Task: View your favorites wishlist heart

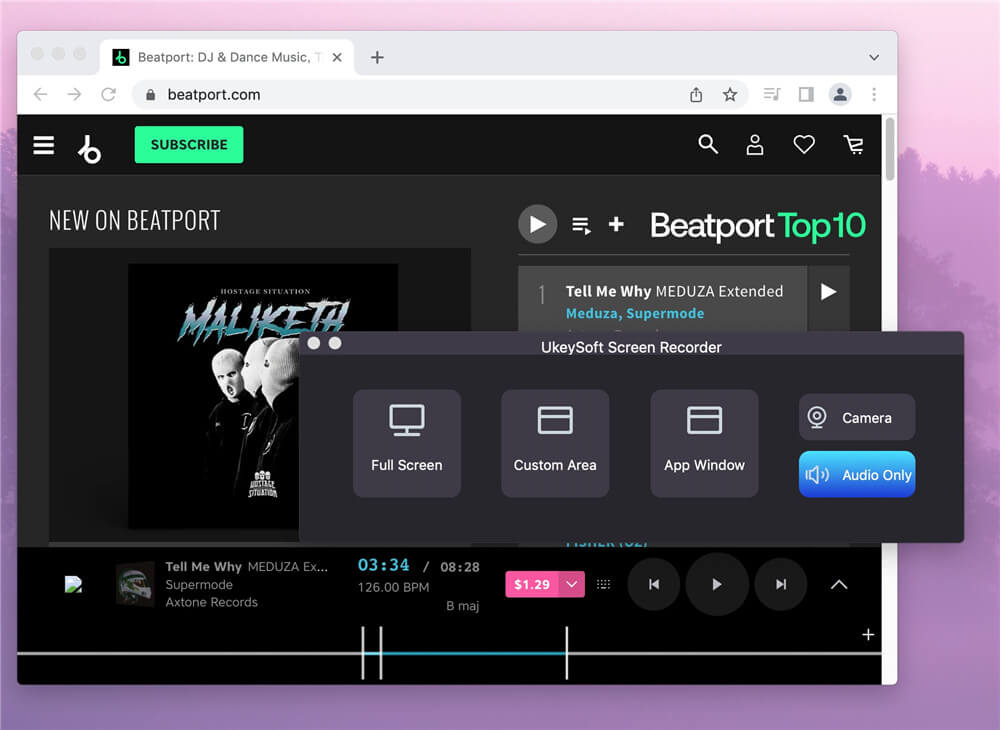Action: click(x=804, y=145)
